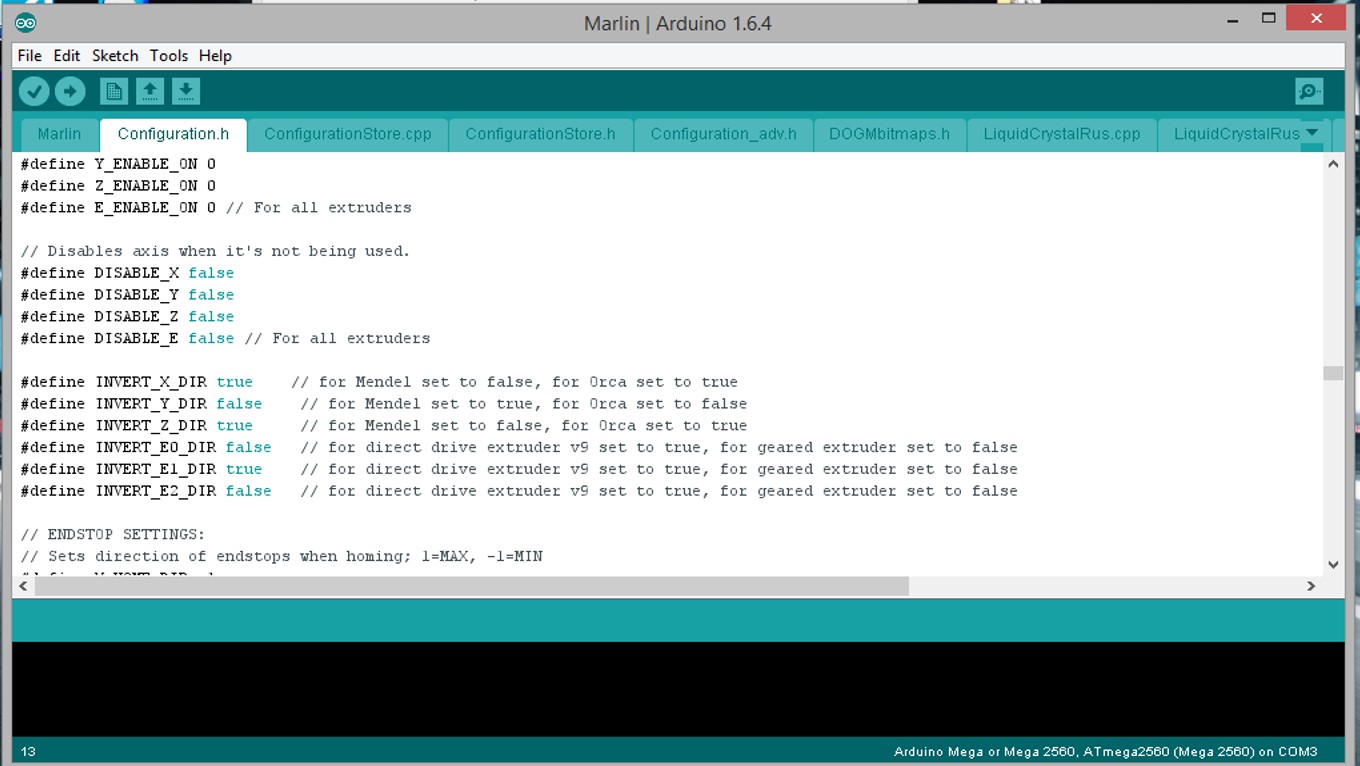
Task: Open the File menu
Action: [29, 56]
